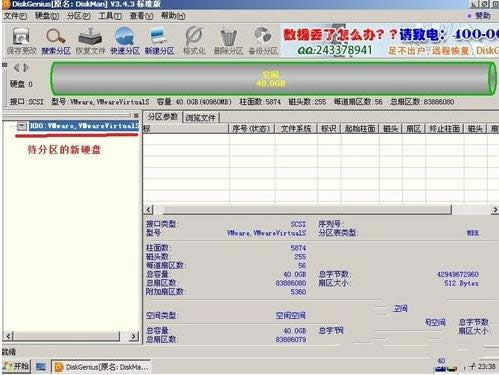499x375 pixels.
Task: Switch to the 浏览文件 browse files tab
Action: [201, 117]
